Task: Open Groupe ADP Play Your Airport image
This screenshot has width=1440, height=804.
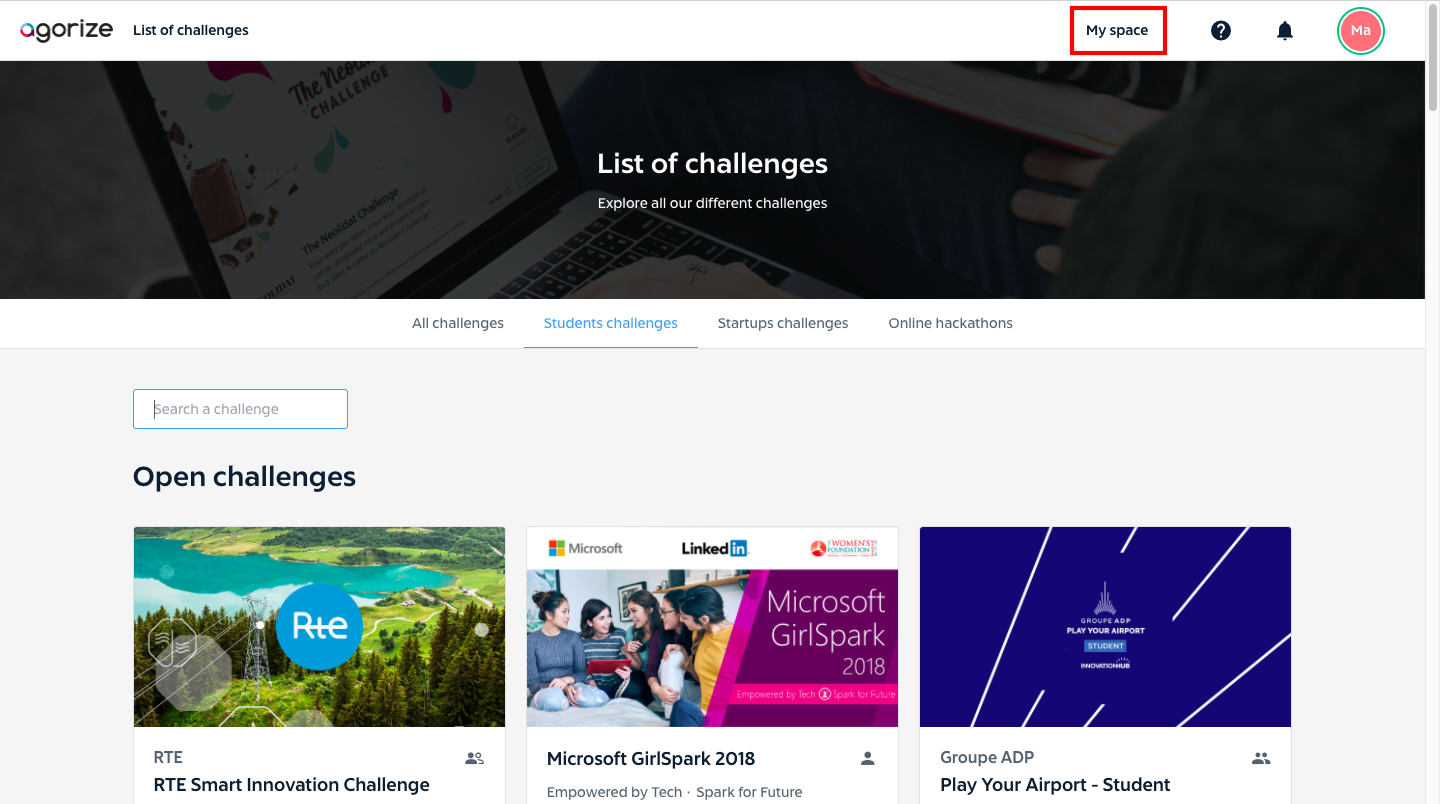Action: pyautogui.click(x=1105, y=627)
